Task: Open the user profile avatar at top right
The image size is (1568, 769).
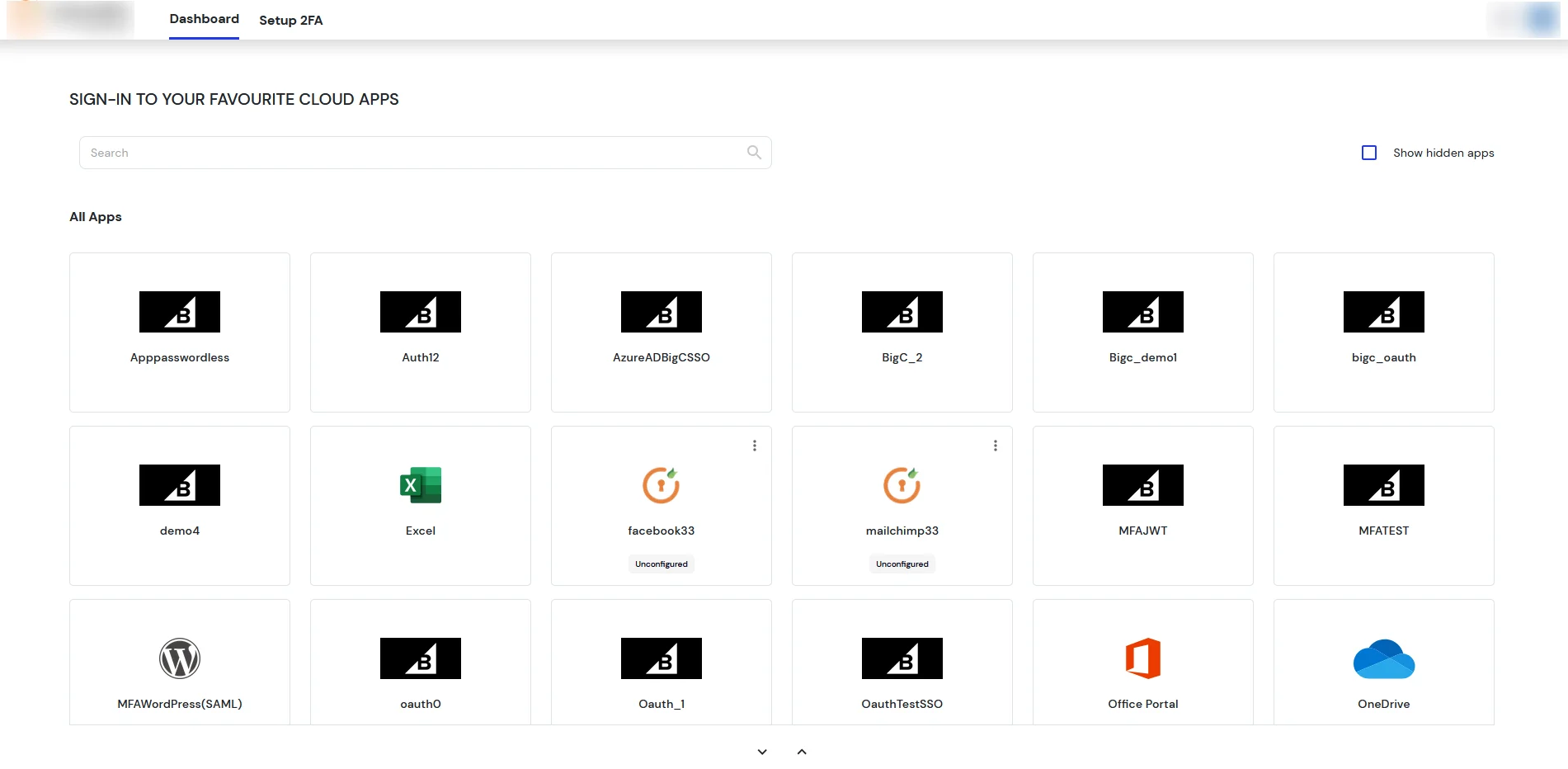Action: (x=1539, y=18)
